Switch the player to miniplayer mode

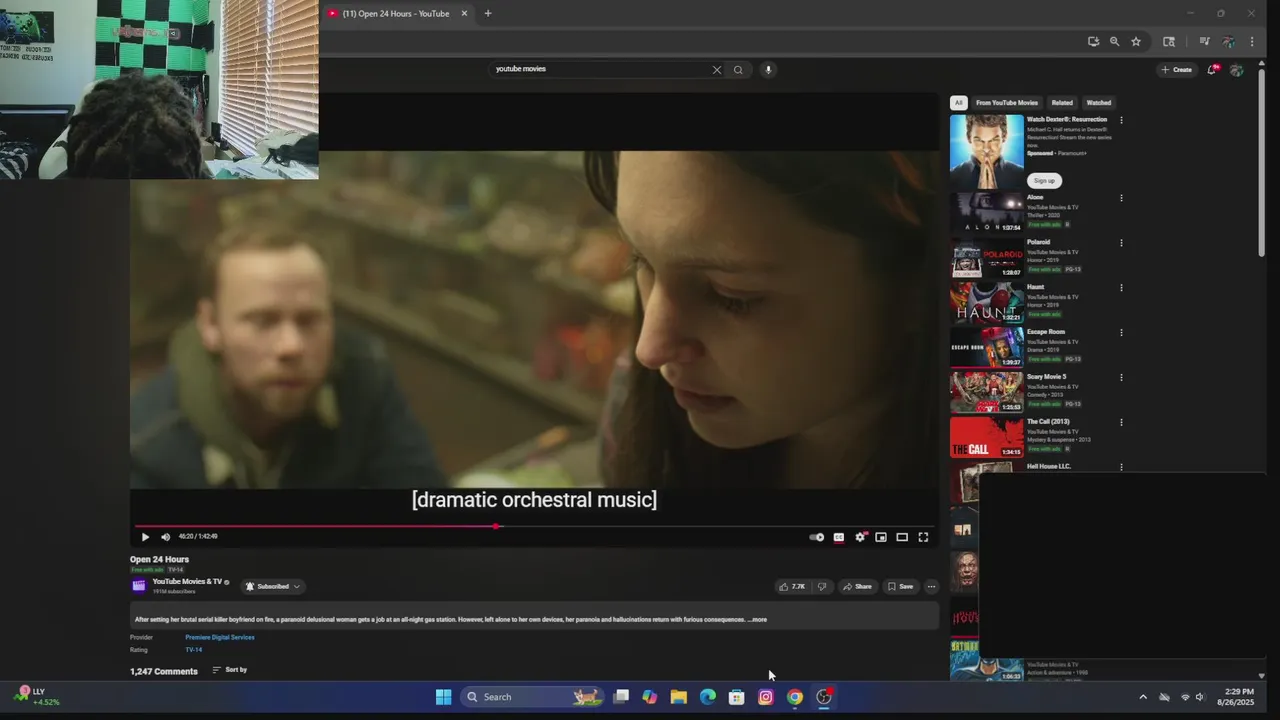[881, 537]
